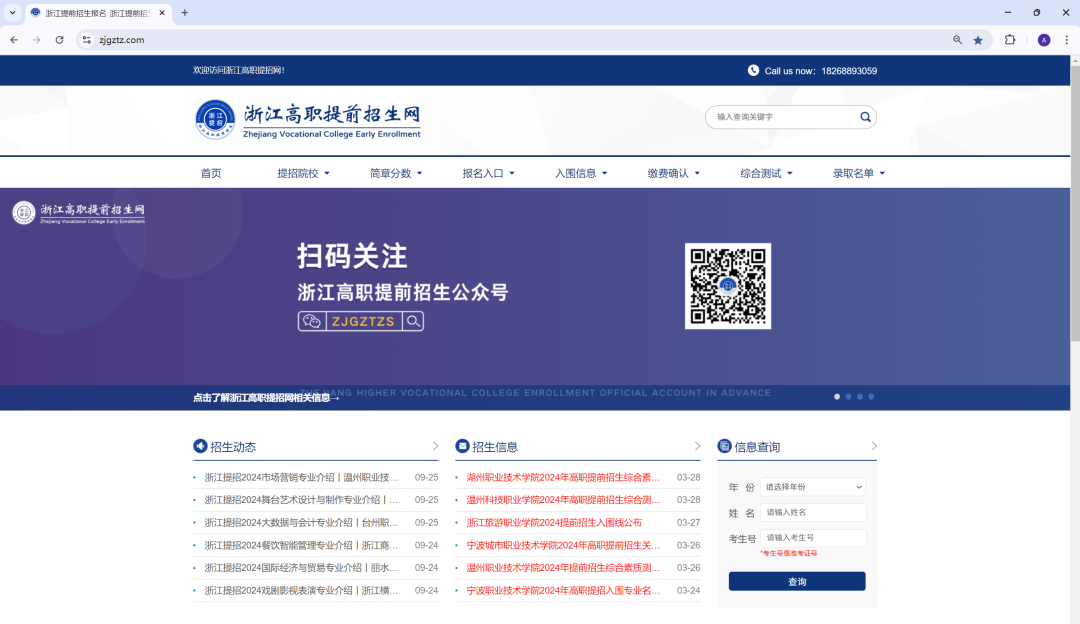This screenshot has width=1080, height=624.
Task: Click the 招生信息 section heading
Action: [495, 447]
